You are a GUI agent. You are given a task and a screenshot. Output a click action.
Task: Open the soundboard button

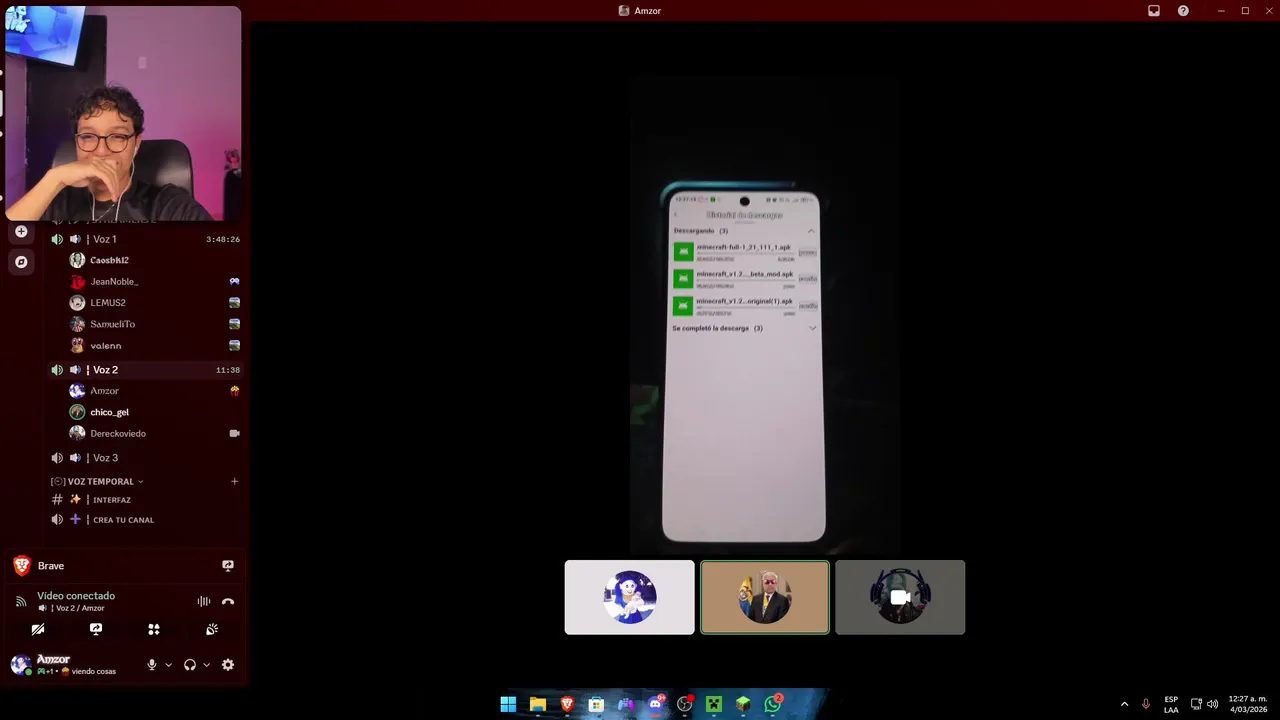point(212,630)
